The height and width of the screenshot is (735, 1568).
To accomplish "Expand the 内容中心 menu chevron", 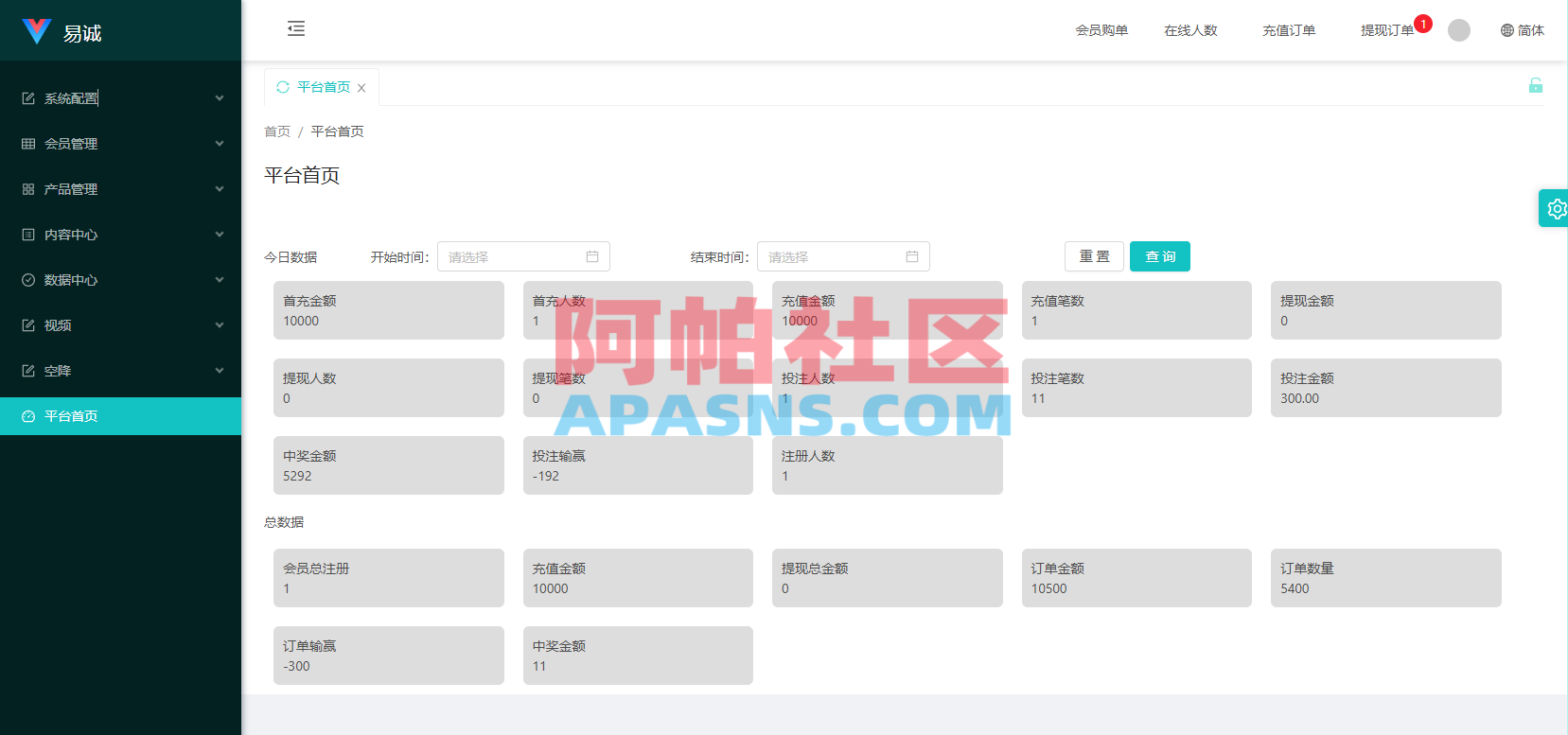I will (220, 235).
